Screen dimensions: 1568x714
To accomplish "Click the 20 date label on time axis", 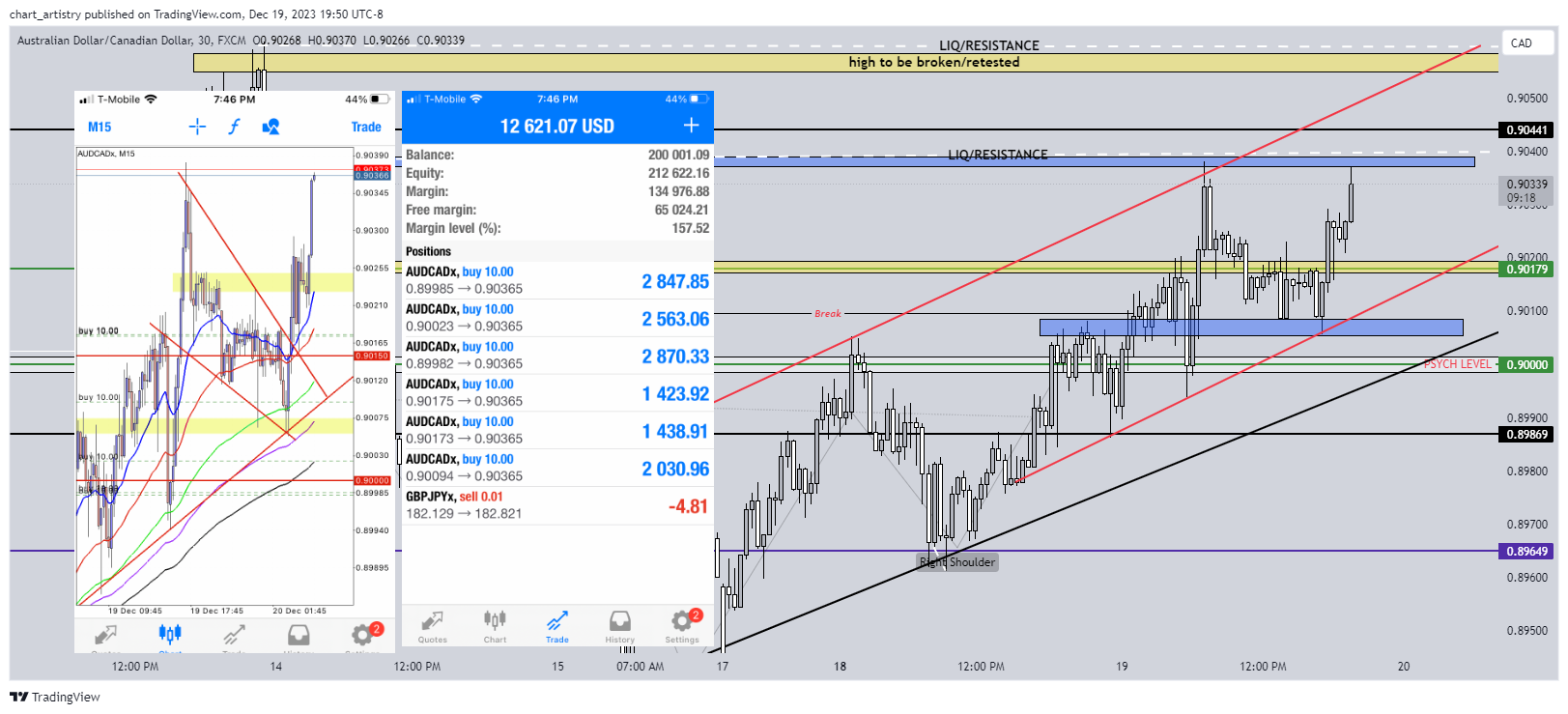I will (1404, 667).
